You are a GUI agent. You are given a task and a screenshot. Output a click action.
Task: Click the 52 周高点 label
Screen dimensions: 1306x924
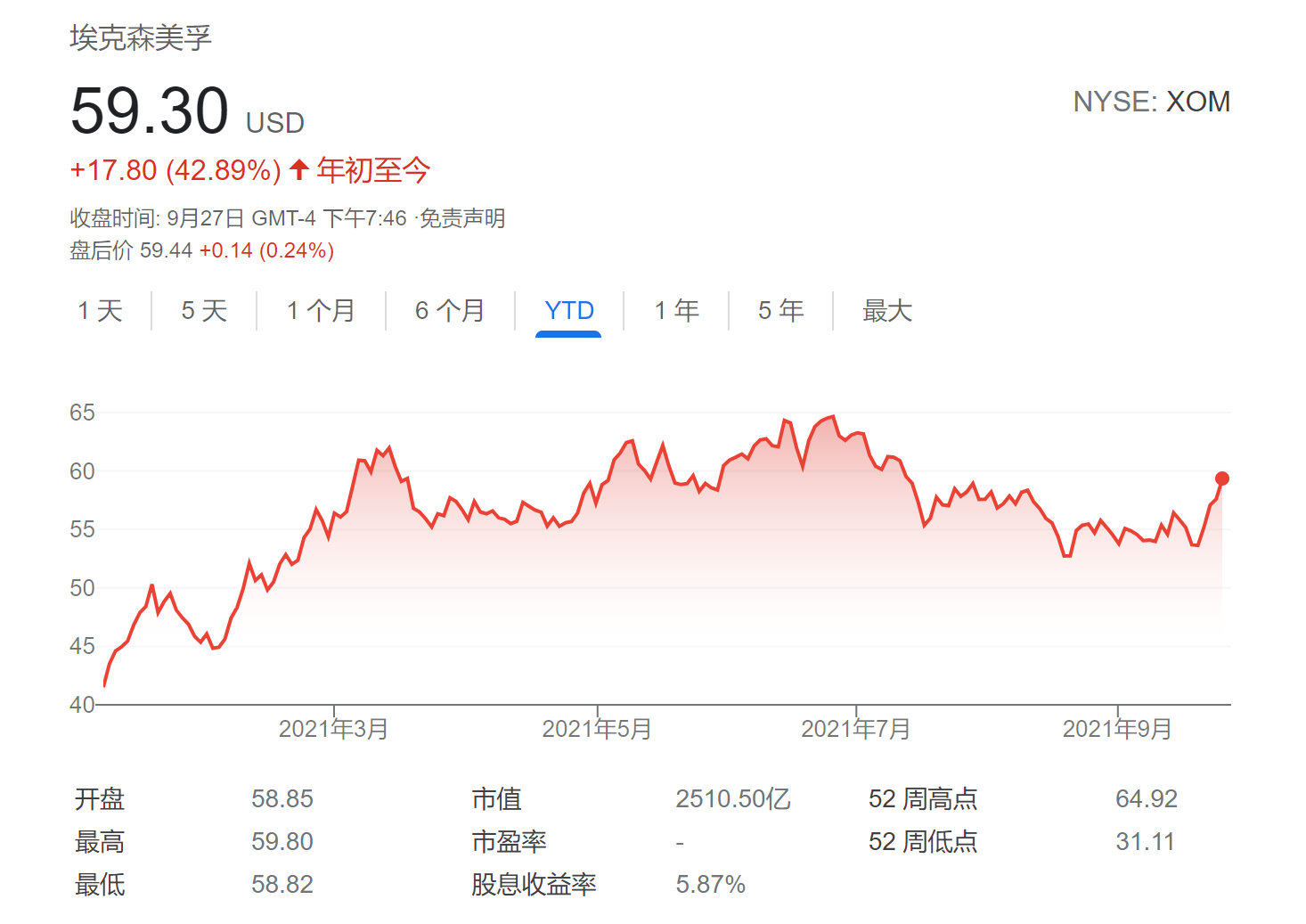(x=923, y=798)
